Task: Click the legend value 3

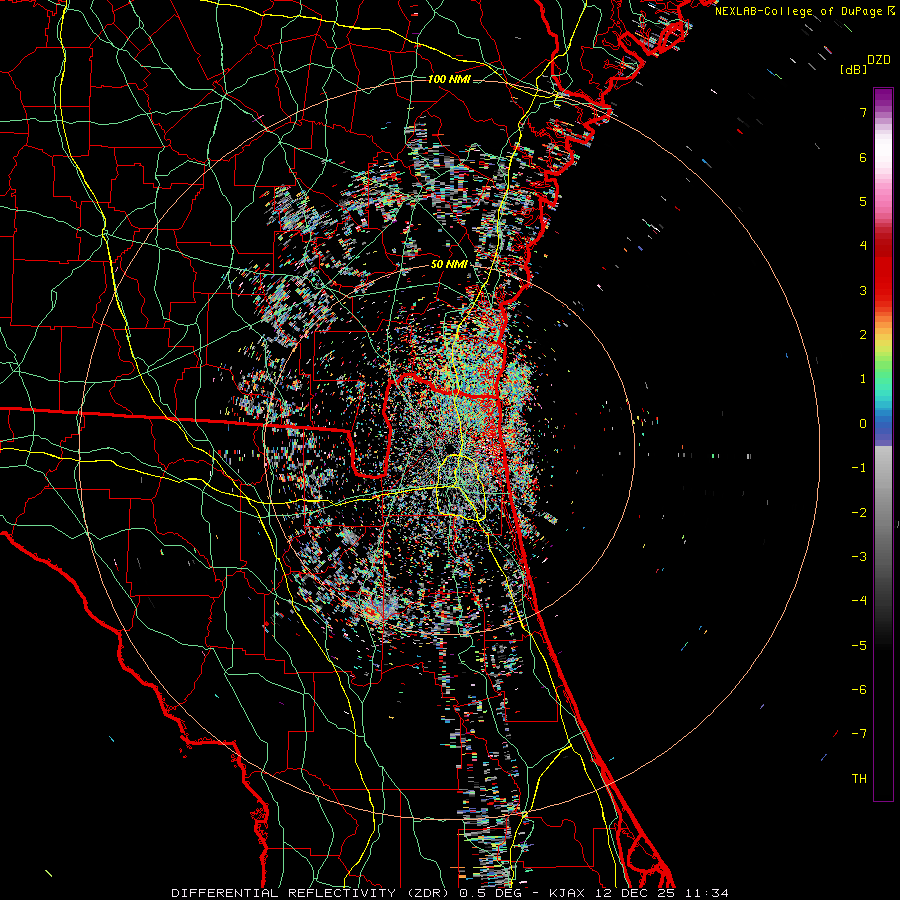Action: tap(863, 290)
